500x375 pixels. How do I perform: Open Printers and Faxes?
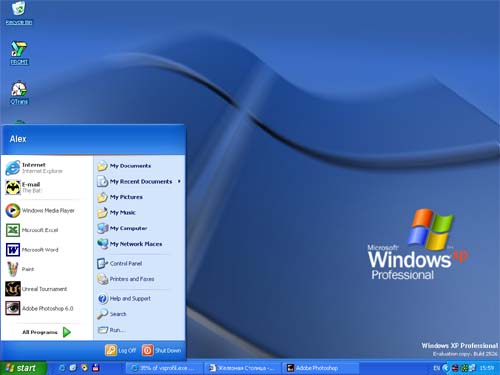(139, 279)
